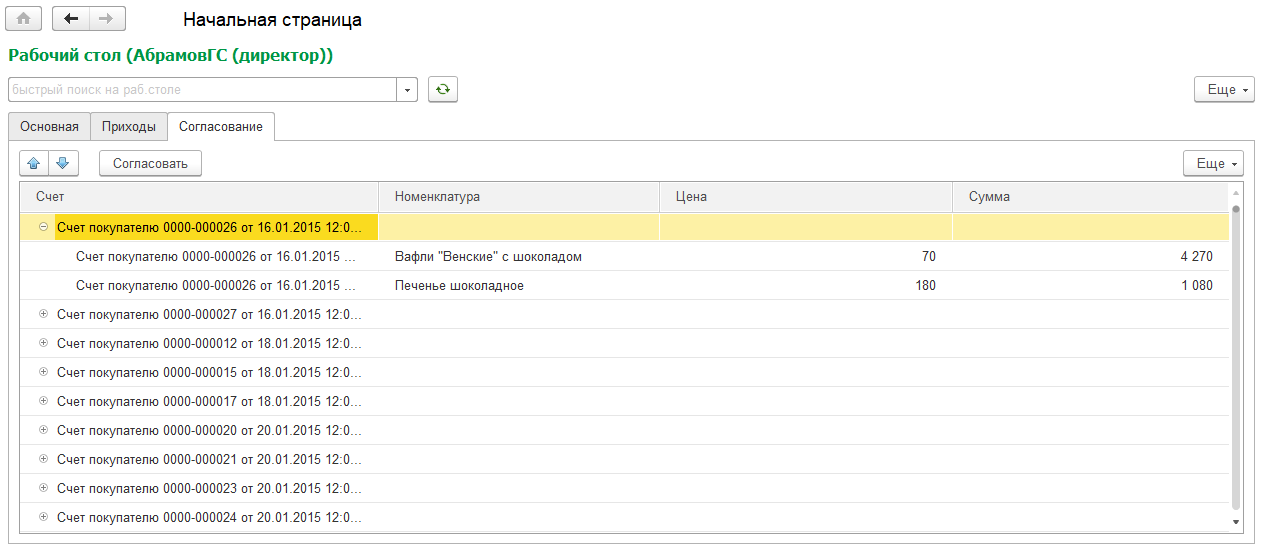Viewport: 1261px width, 549px height.
Task: Select the sum cell 1 080
Action: pyautogui.click(x=1090, y=286)
